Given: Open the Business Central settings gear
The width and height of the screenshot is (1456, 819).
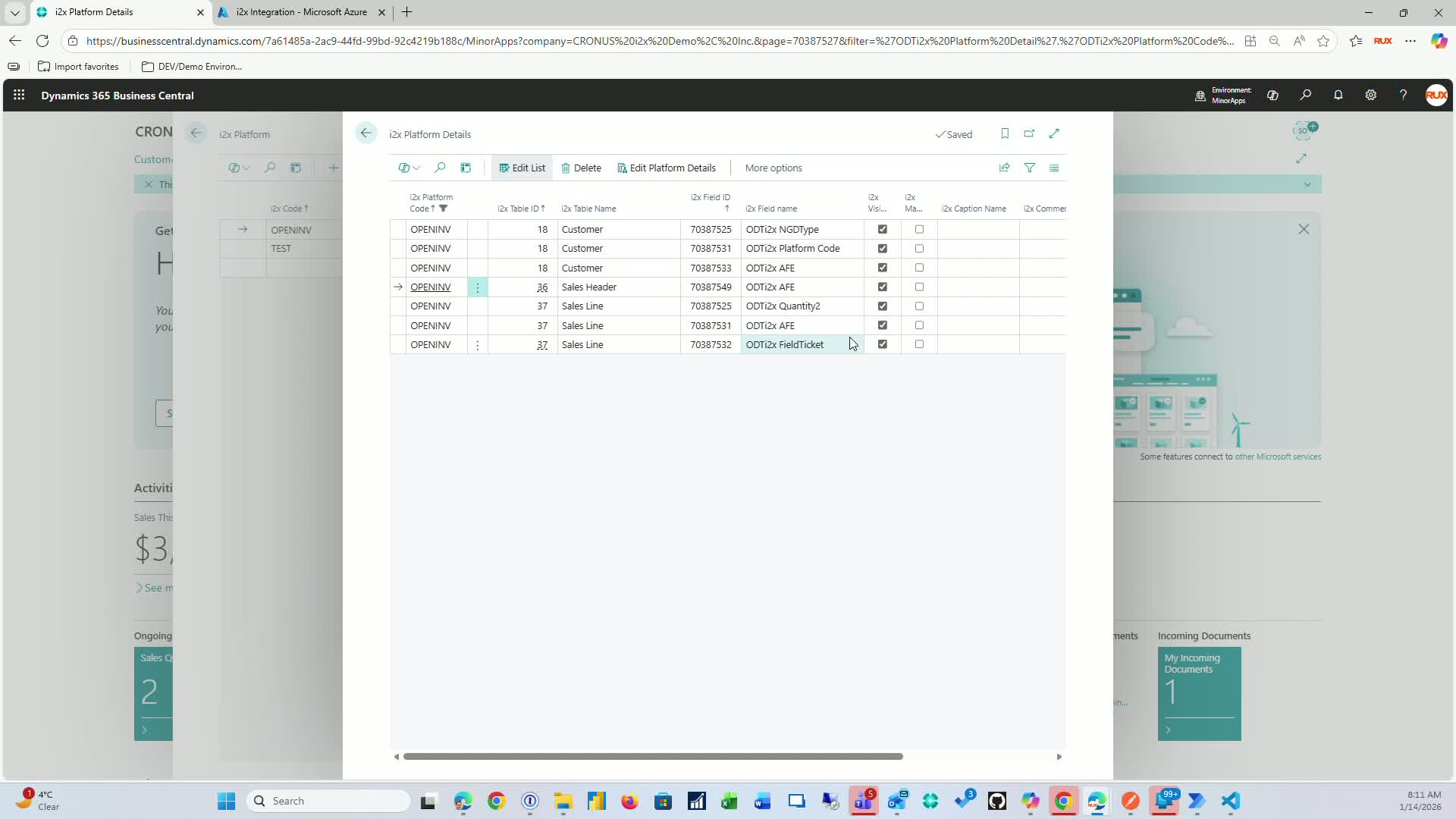Looking at the screenshot, I should pyautogui.click(x=1370, y=96).
